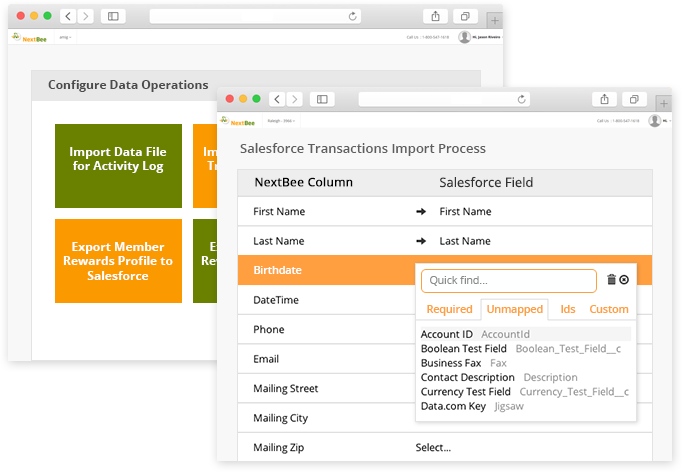Screen dimensions: 682x472
Task: Delete Birthdate mapping with trash icon
Action: point(612,279)
